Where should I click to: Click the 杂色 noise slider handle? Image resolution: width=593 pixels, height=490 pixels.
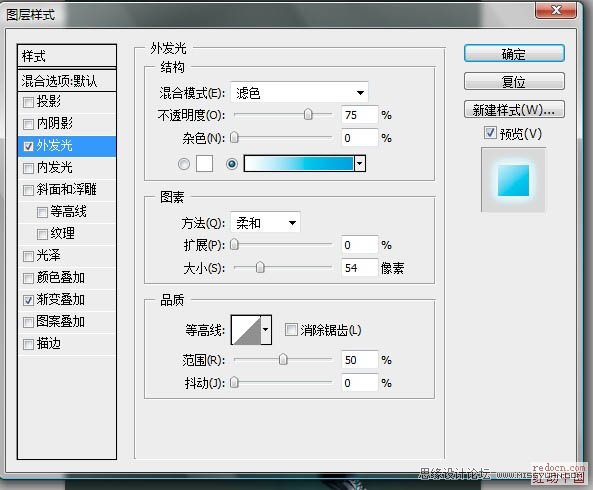click(x=234, y=138)
